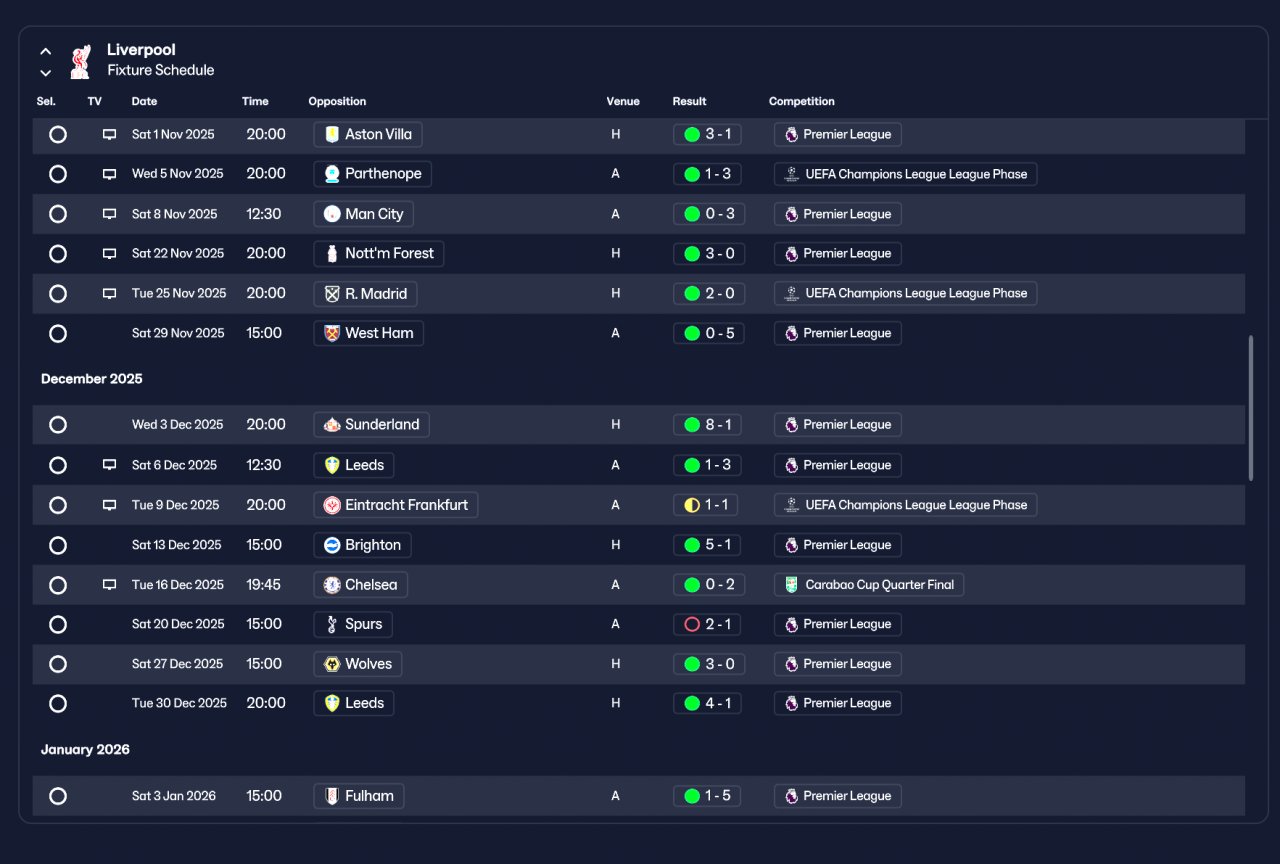Sort by the Time column header
This screenshot has height=864, width=1280.
pos(255,102)
